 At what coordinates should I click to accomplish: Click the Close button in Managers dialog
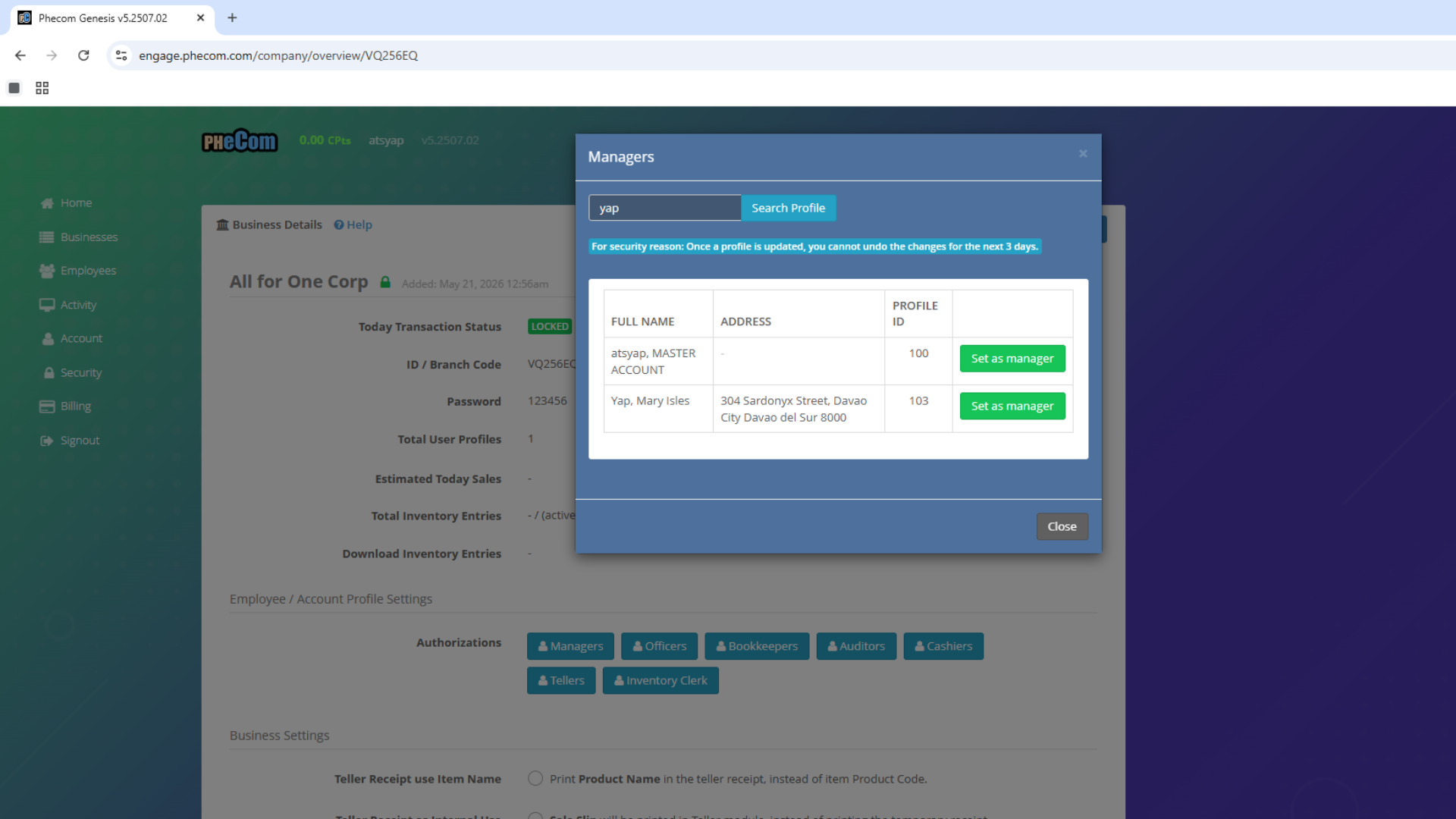[1062, 526]
